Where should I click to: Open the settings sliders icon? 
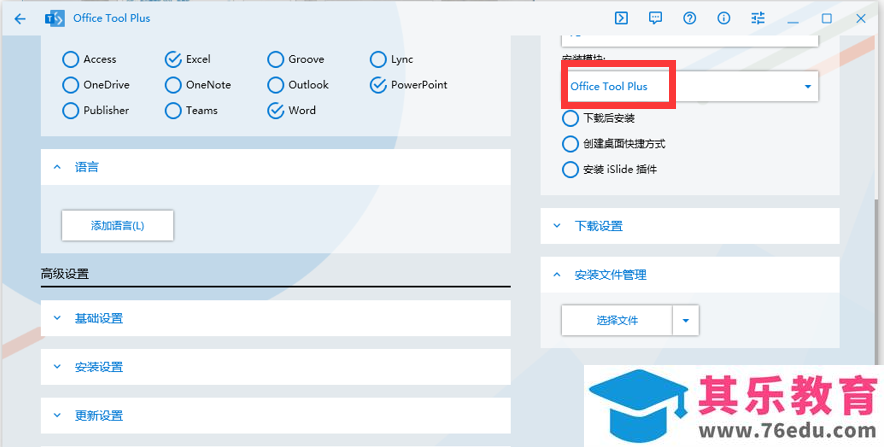pyautogui.click(x=758, y=19)
